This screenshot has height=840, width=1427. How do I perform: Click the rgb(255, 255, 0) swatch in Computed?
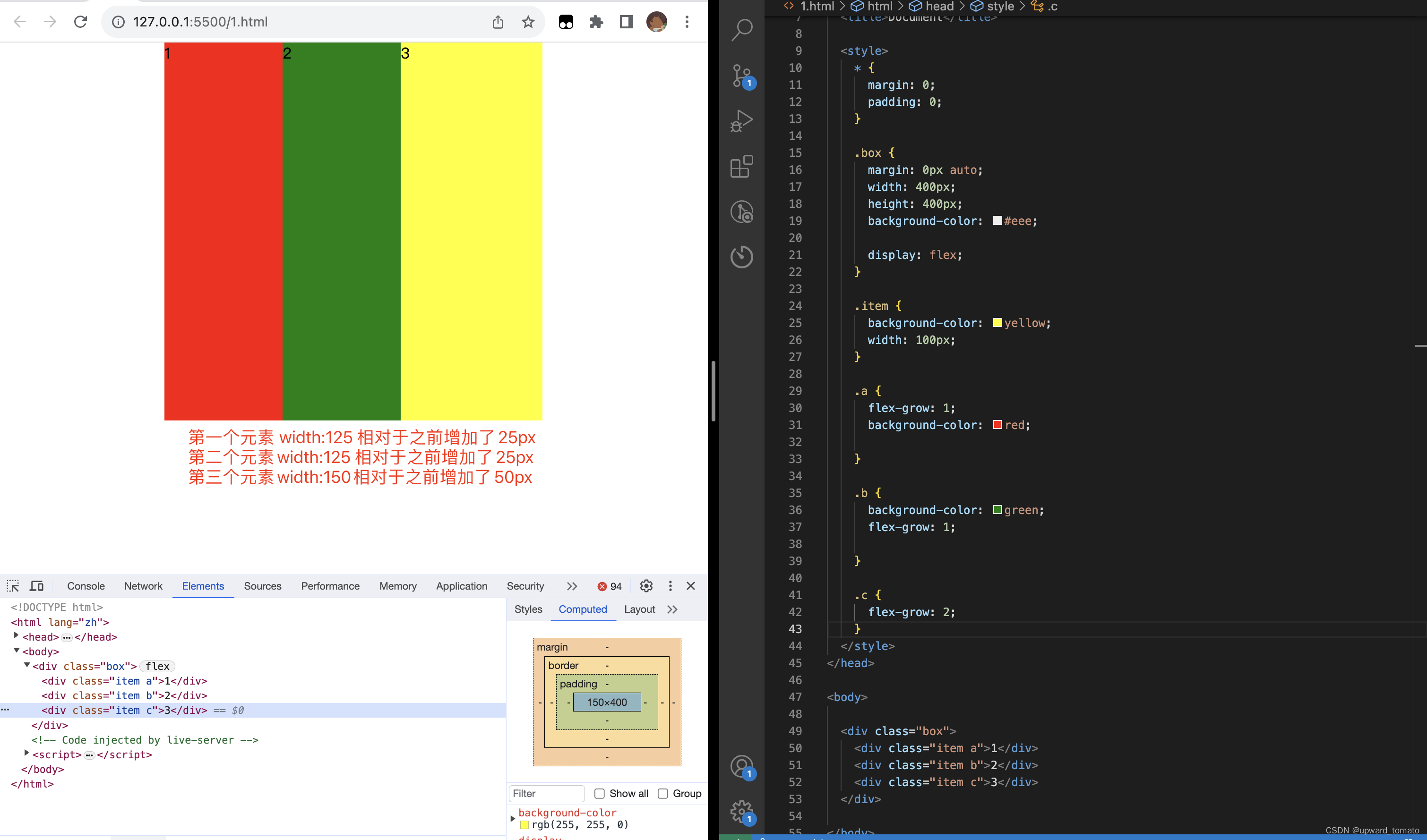pos(524,825)
